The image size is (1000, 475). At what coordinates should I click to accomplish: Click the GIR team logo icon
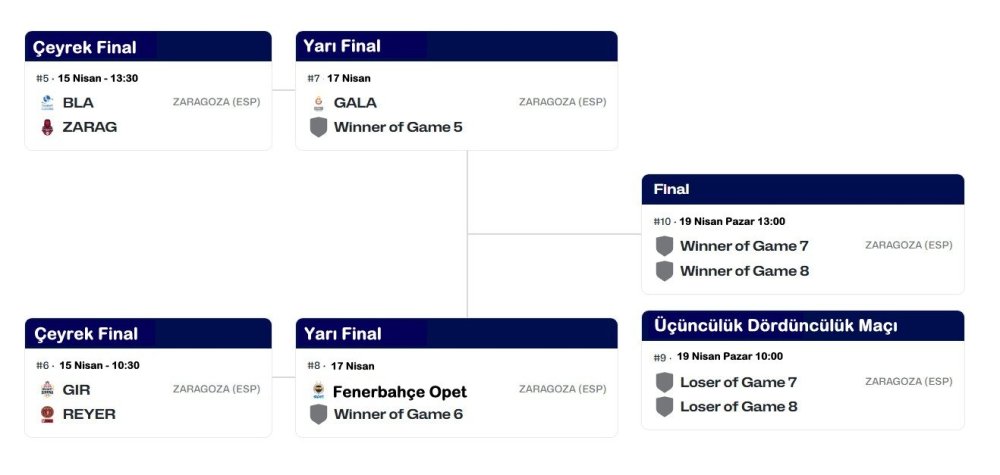click(x=47, y=390)
